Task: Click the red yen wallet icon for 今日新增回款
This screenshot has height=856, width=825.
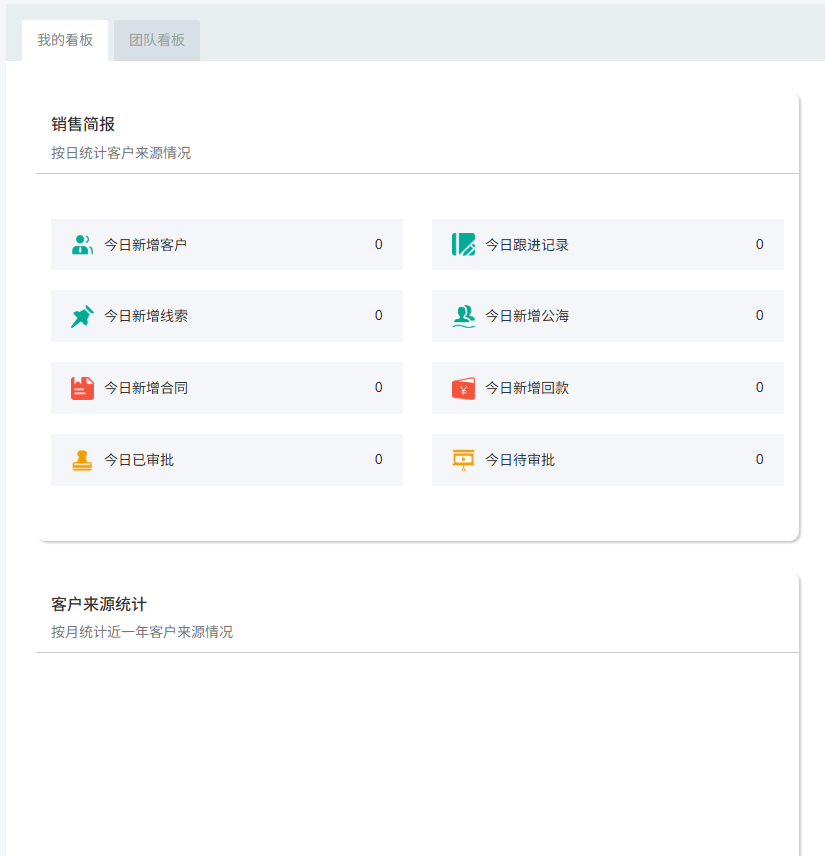Action: point(463,388)
